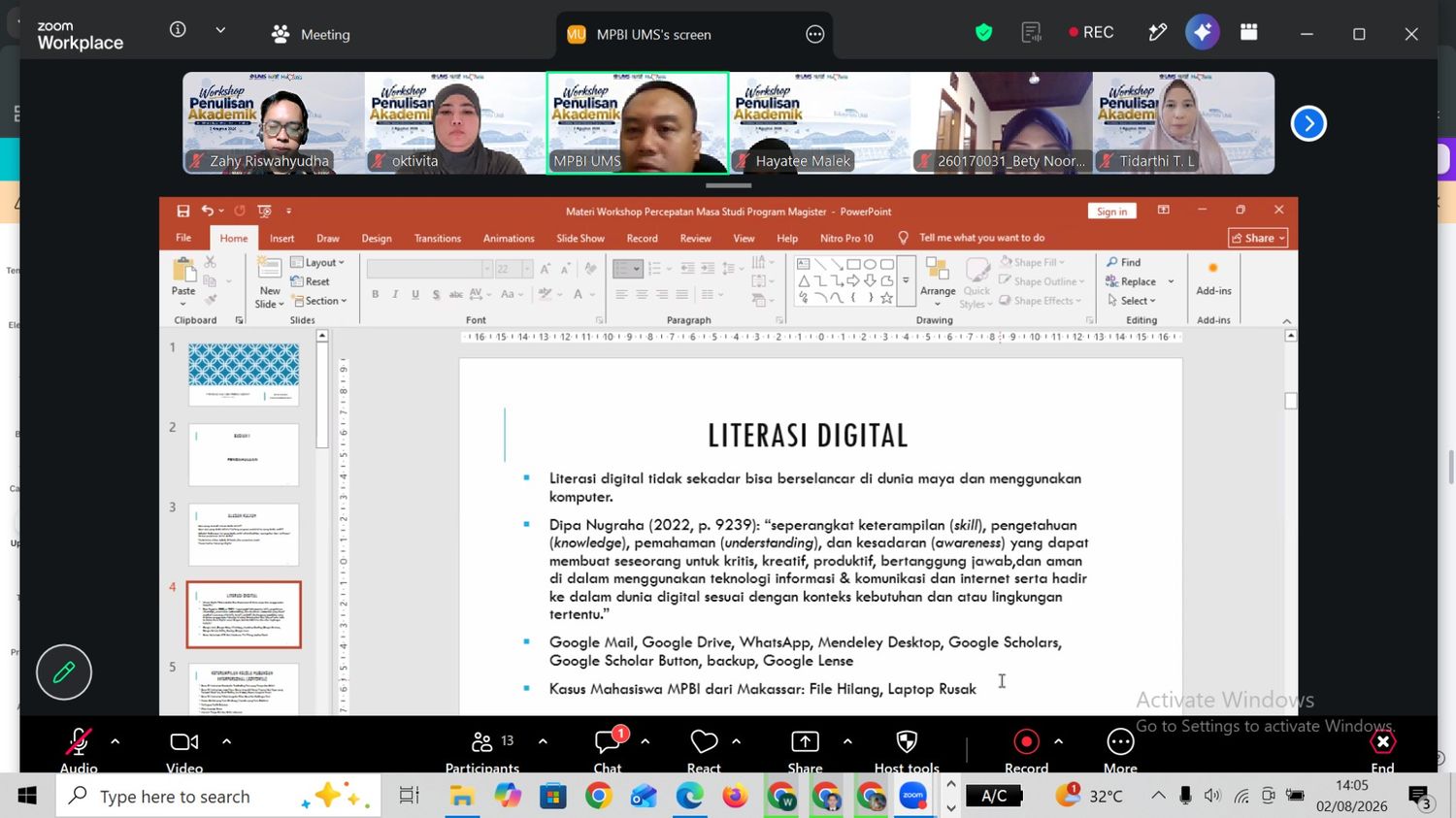End the Zoom meeting

click(1383, 752)
